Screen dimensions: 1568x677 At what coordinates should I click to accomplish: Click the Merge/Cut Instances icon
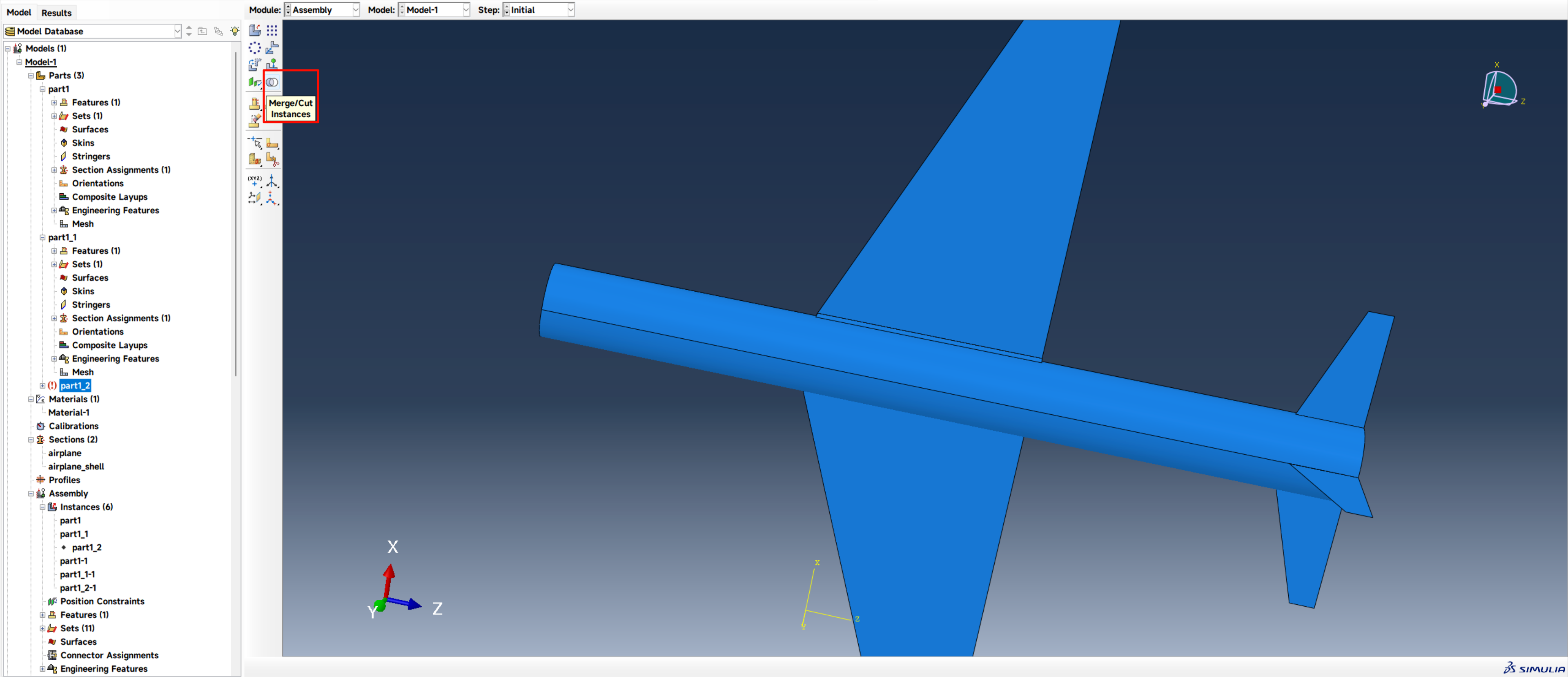click(272, 82)
